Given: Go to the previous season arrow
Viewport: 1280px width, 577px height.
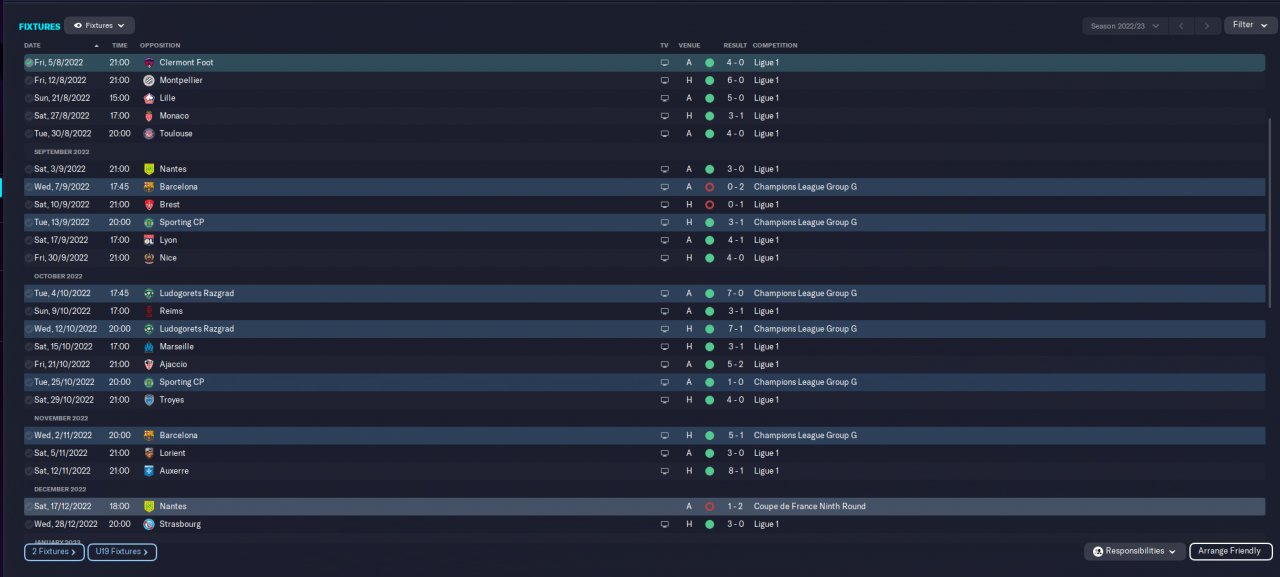Looking at the screenshot, I should pos(1181,25).
